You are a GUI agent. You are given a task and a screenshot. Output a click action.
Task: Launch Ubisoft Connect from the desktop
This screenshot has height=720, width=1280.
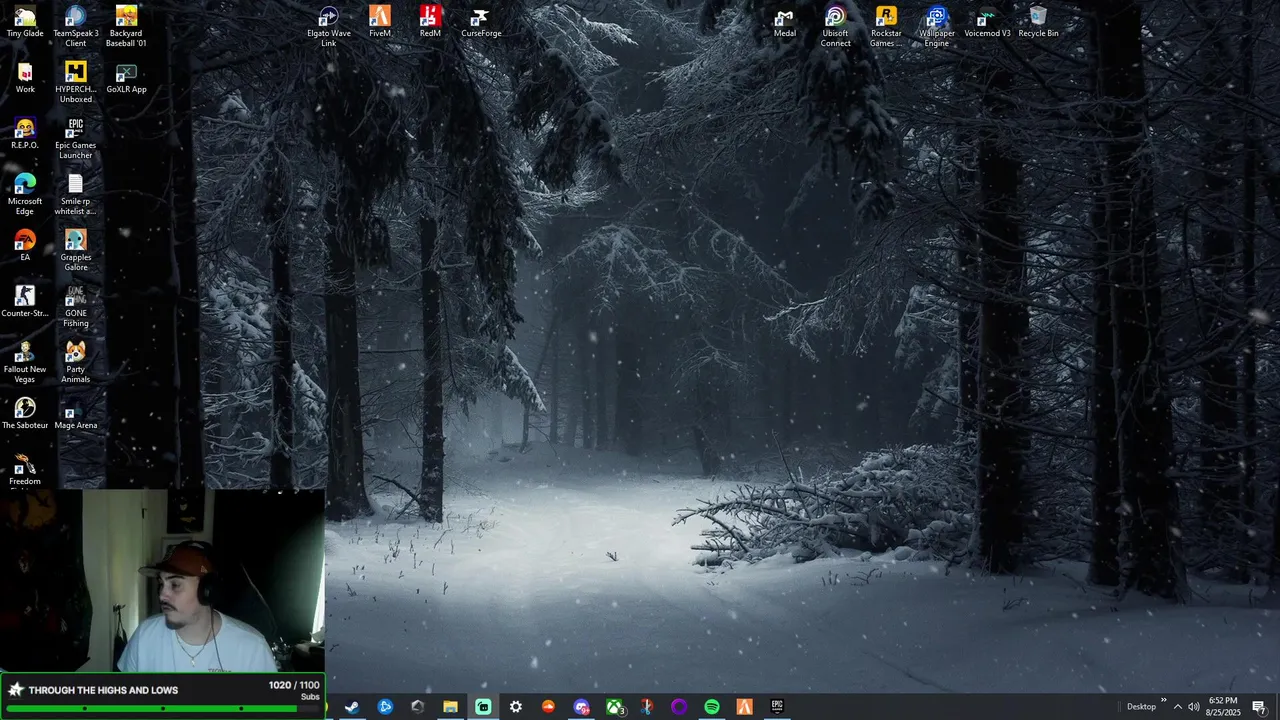click(x=836, y=26)
